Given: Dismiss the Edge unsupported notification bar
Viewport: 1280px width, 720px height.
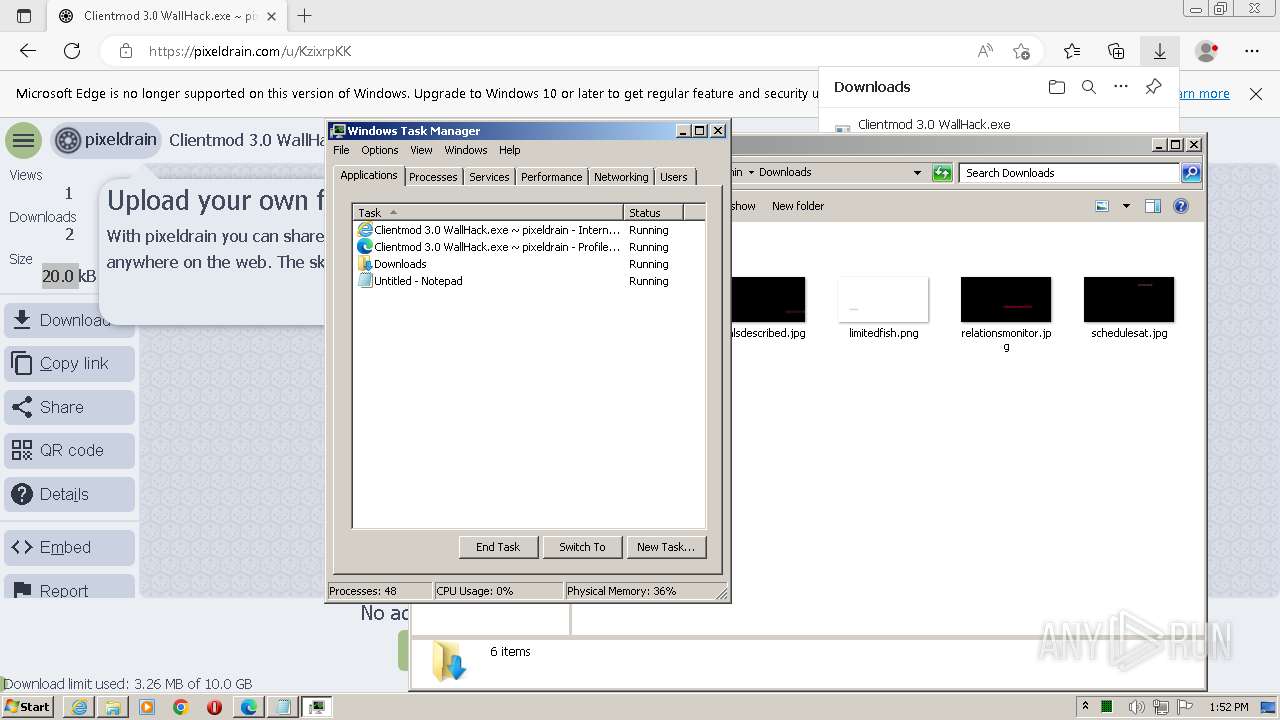Looking at the screenshot, I should [1256, 94].
